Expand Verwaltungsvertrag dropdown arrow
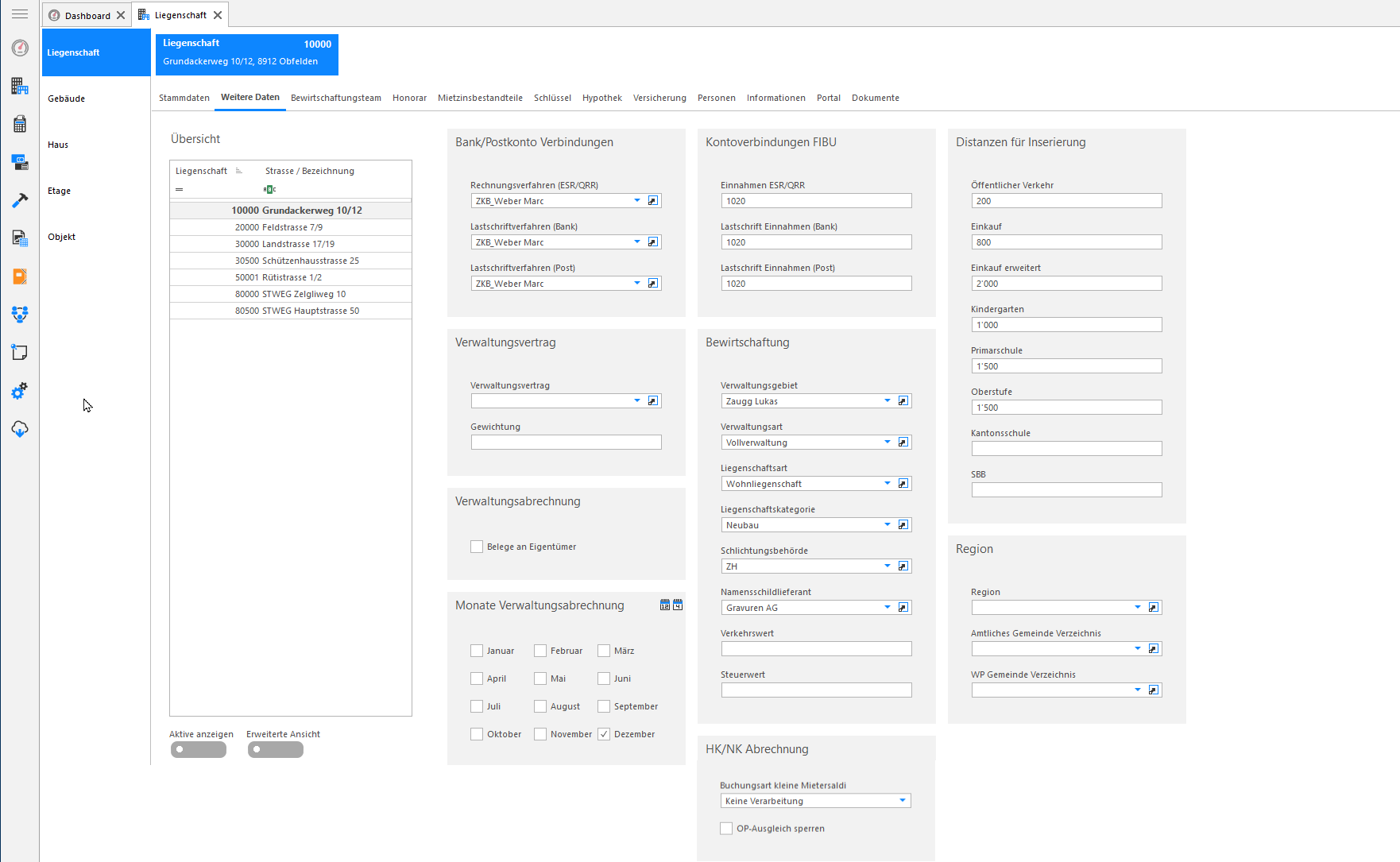 pos(637,401)
